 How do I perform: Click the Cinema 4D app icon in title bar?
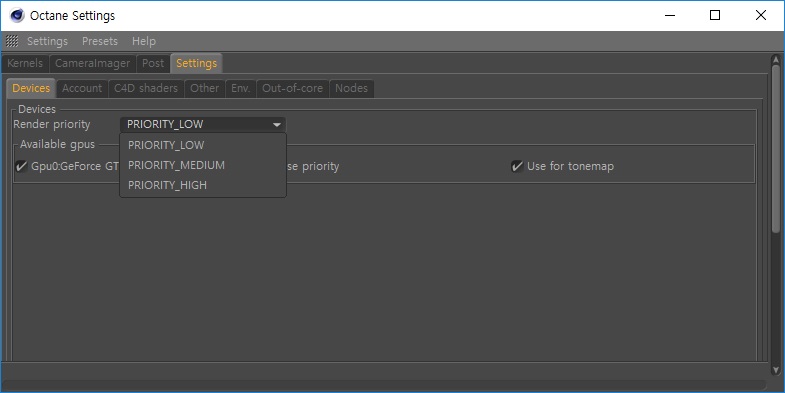coord(17,16)
